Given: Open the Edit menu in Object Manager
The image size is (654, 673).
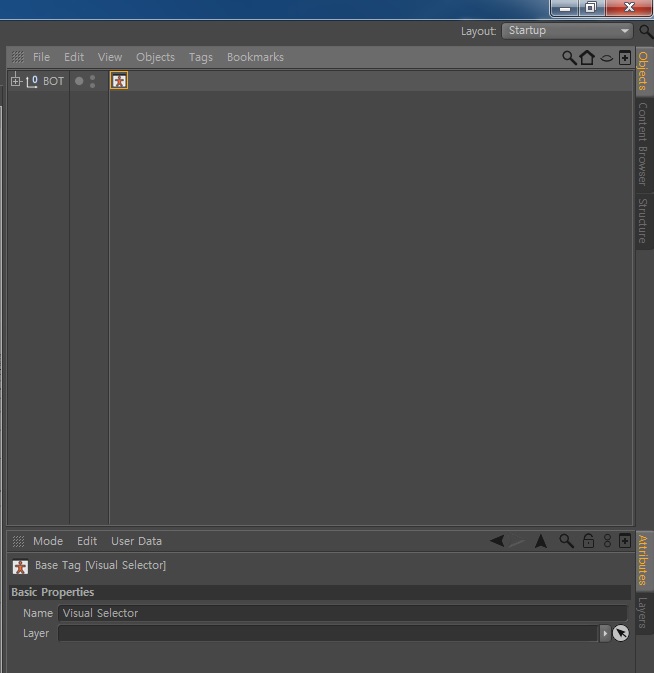Looking at the screenshot, I should coord(74,57).
